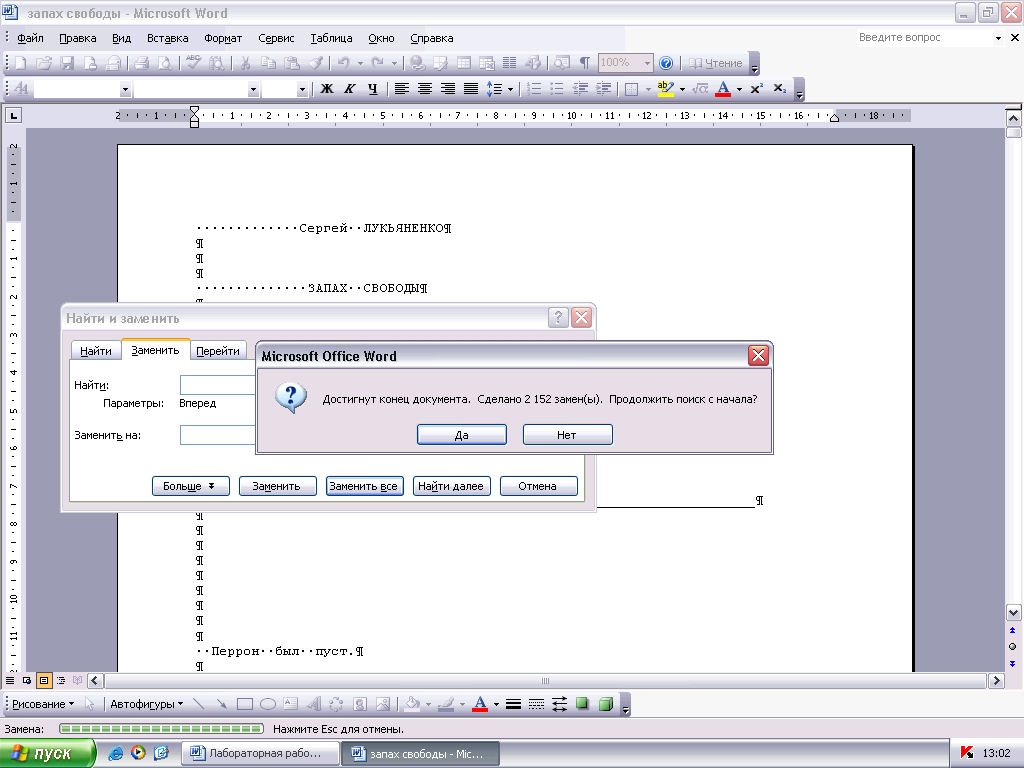1024x768 pixels.
Task: Click the пуск Start button
Action: click(x=47, y=754)
